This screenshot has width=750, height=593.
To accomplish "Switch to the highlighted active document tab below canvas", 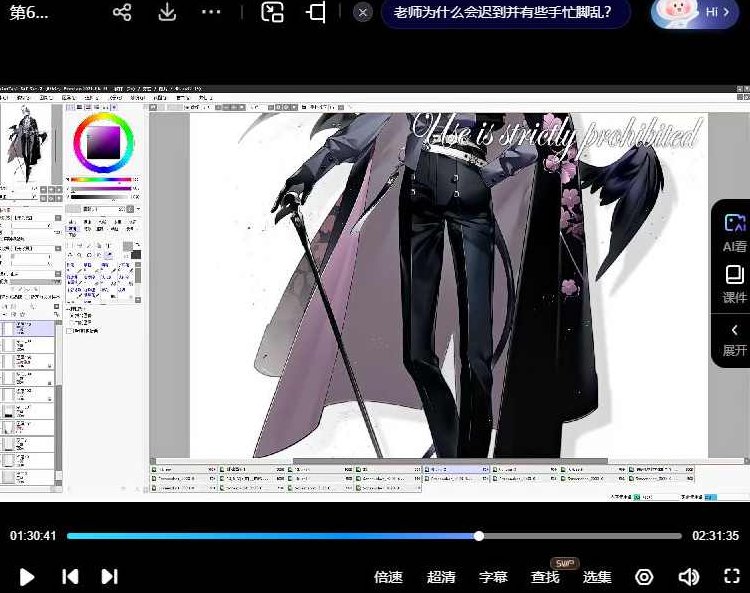I will click(x=457, y=470).
